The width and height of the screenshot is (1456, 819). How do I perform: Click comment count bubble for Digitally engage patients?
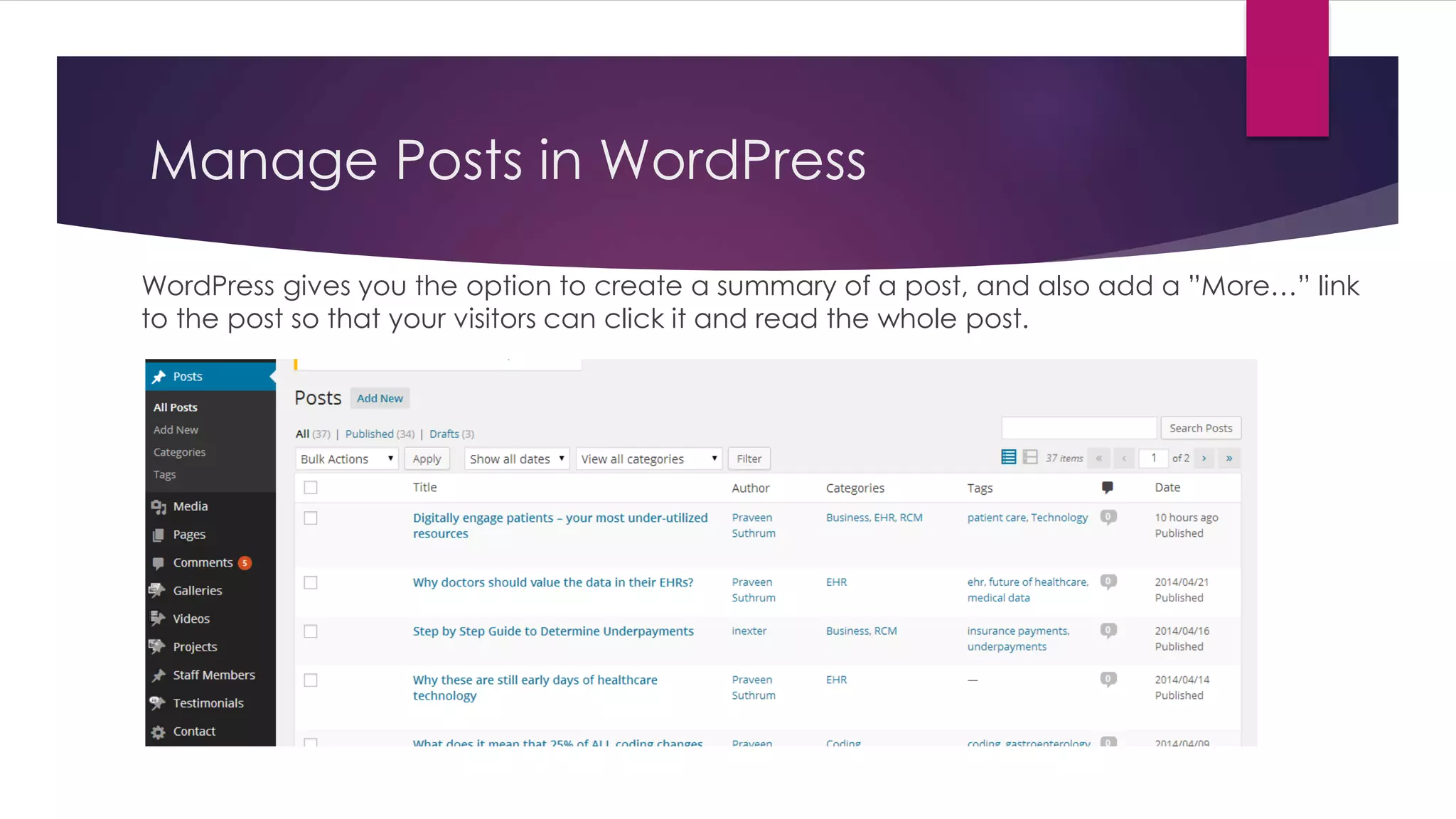(x=1108, y=517)
